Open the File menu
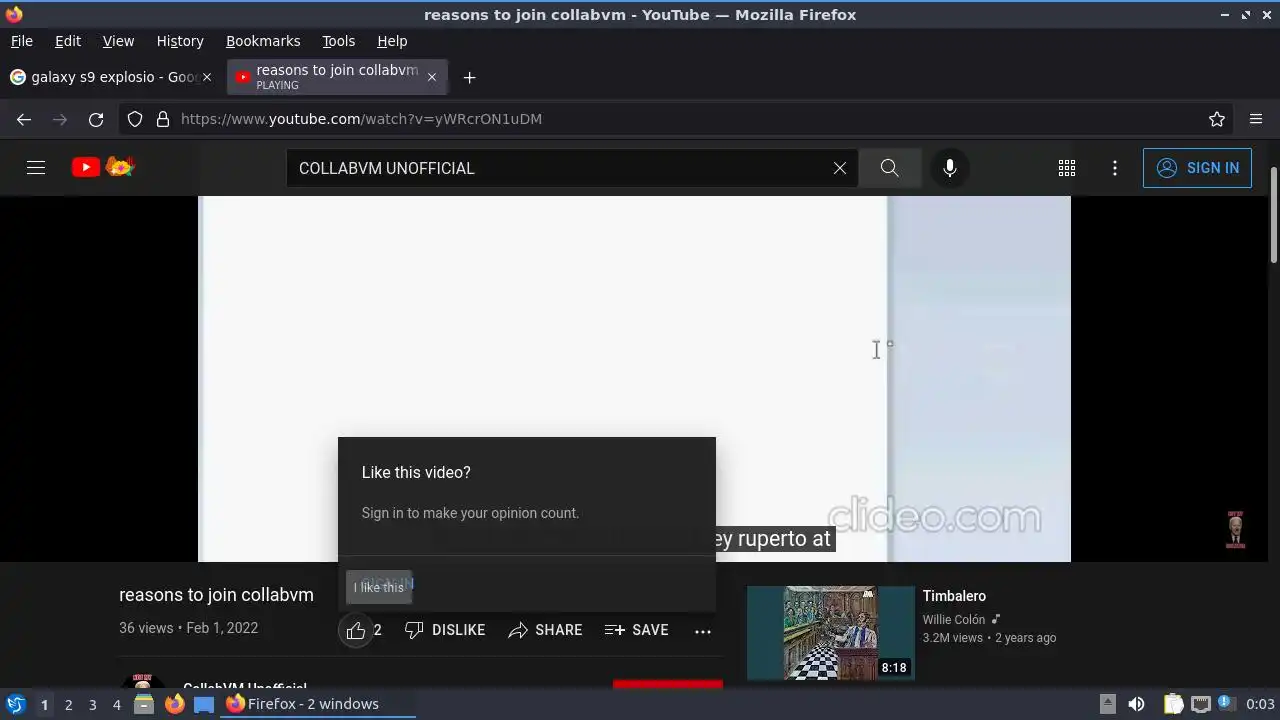 (x=22, y=41)
